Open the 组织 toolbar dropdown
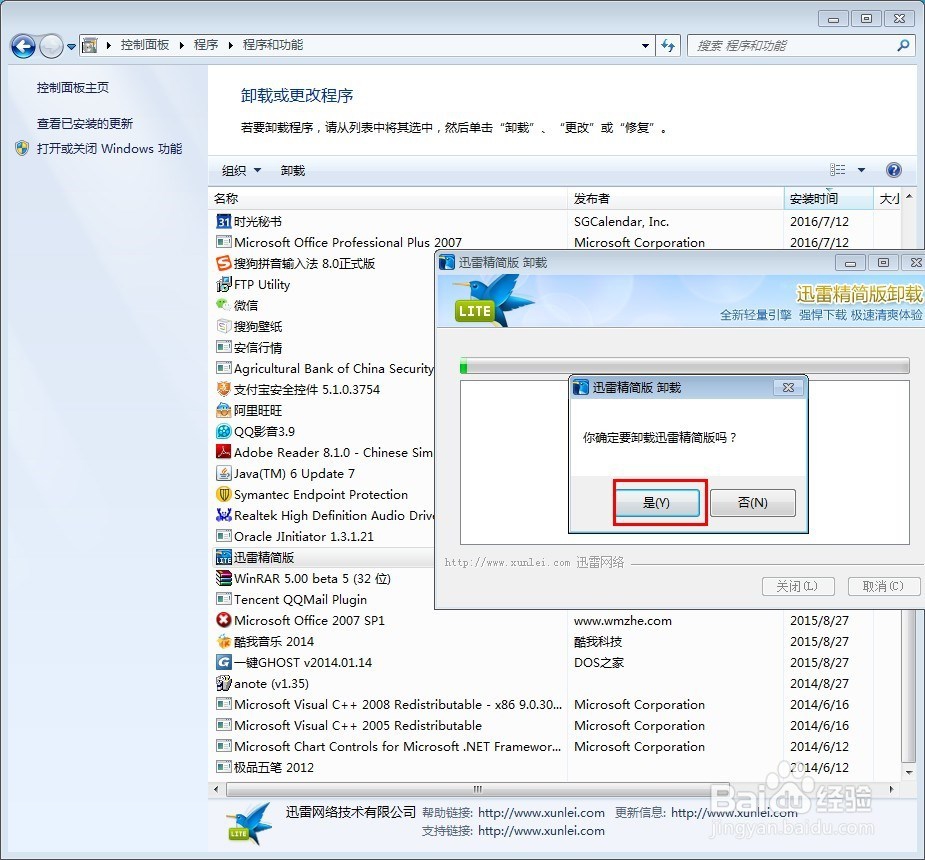Screen dimensions: 925x860 pos(241,170)
